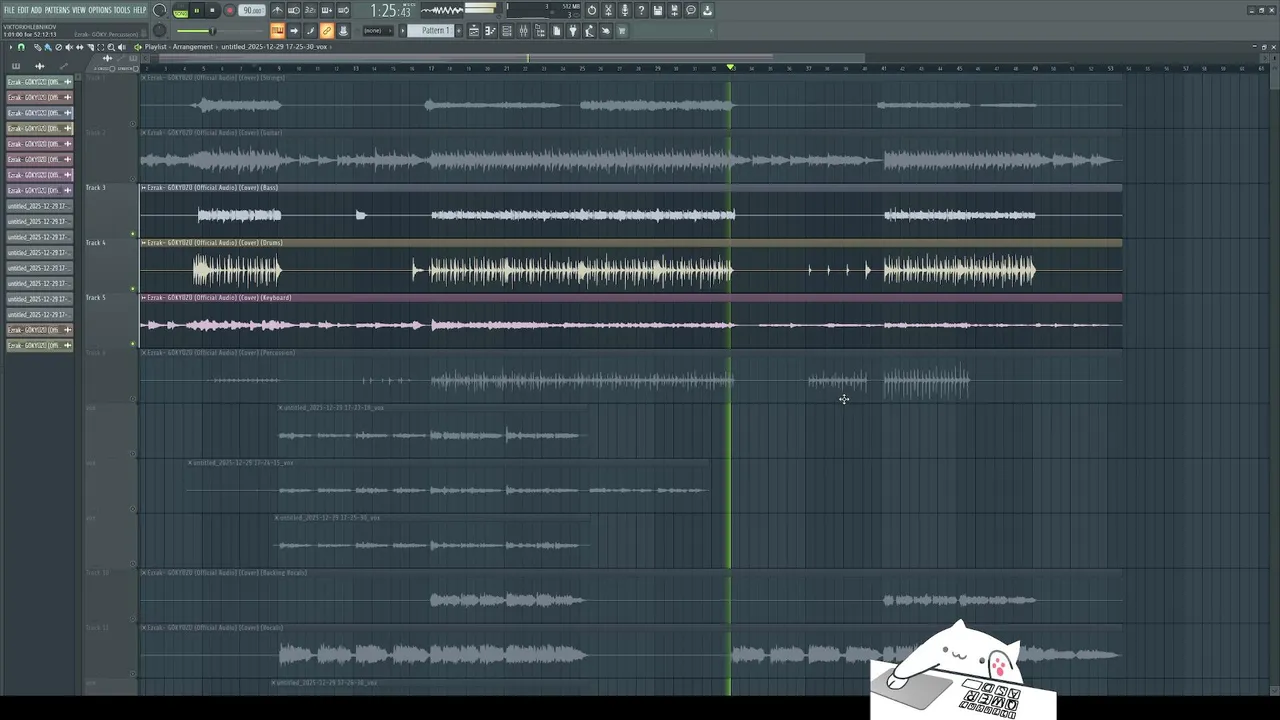
Task: Open the Channel rack icon
Action: click(x=507, y=31)
